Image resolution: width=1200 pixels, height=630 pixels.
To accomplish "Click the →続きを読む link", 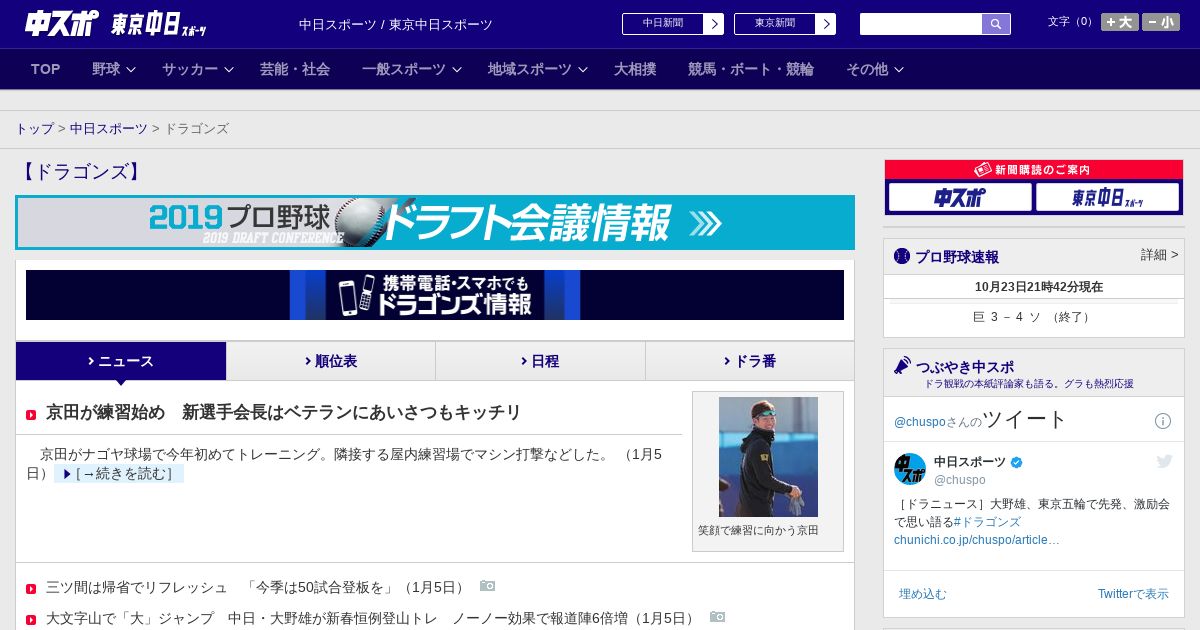I will coord(118,474).
